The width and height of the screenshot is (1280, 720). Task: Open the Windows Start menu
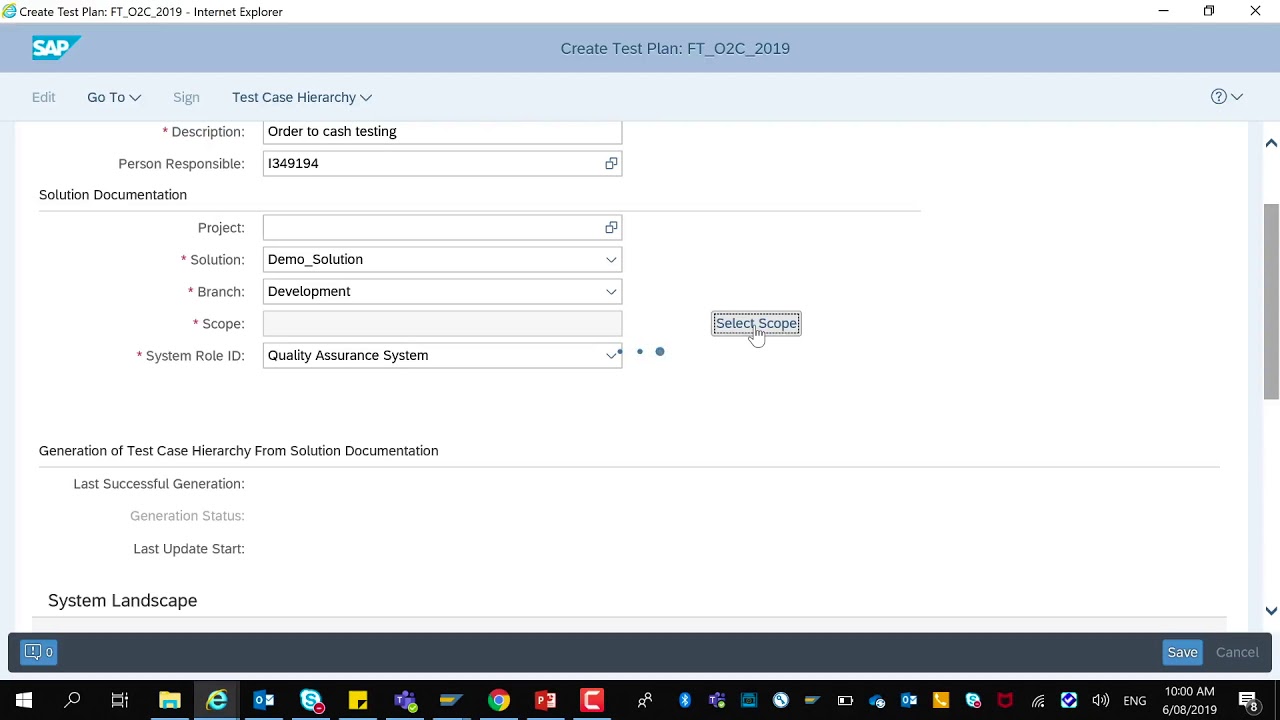[x=24, y=700]
